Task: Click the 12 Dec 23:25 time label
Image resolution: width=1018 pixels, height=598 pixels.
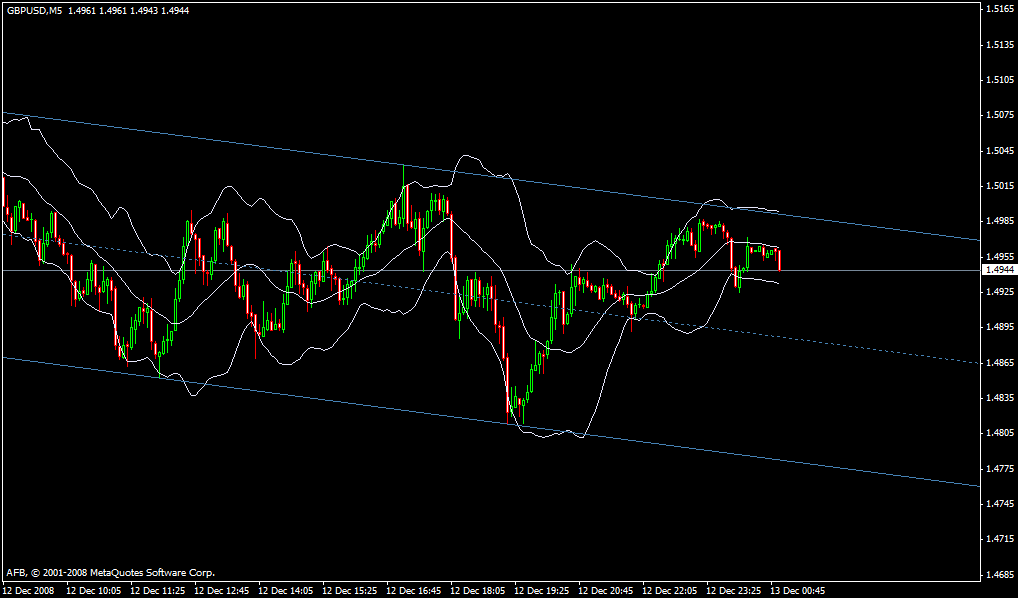Action: 733,590
